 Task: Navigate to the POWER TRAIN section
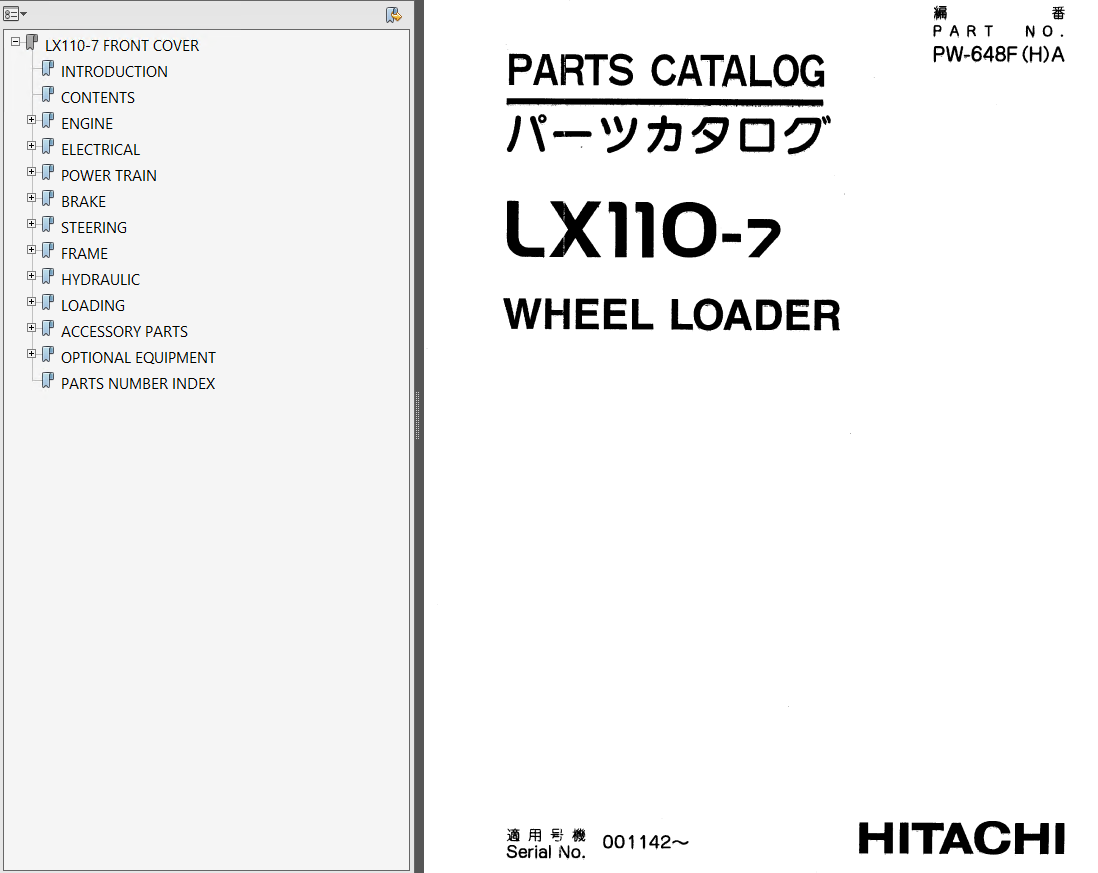point(109,175)
